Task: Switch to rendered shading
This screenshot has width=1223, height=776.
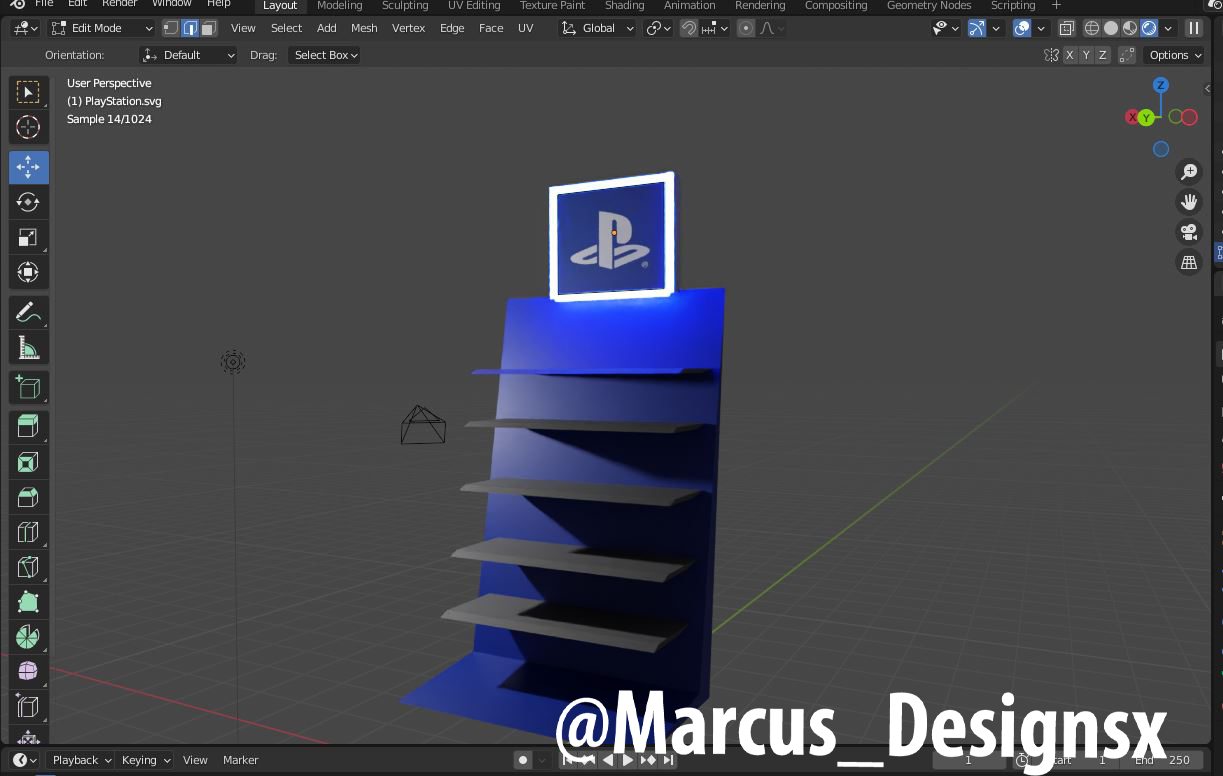Action: pos(1149,28)
